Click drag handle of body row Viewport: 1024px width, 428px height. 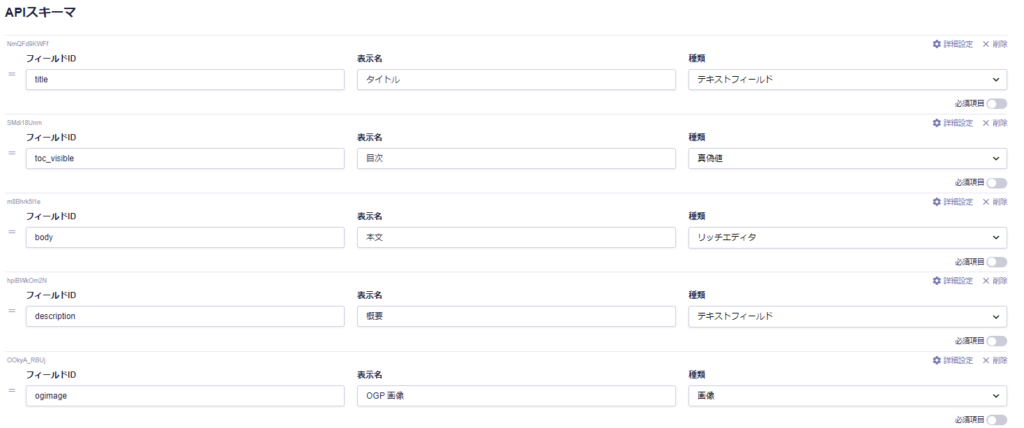[x=12, y=232]
